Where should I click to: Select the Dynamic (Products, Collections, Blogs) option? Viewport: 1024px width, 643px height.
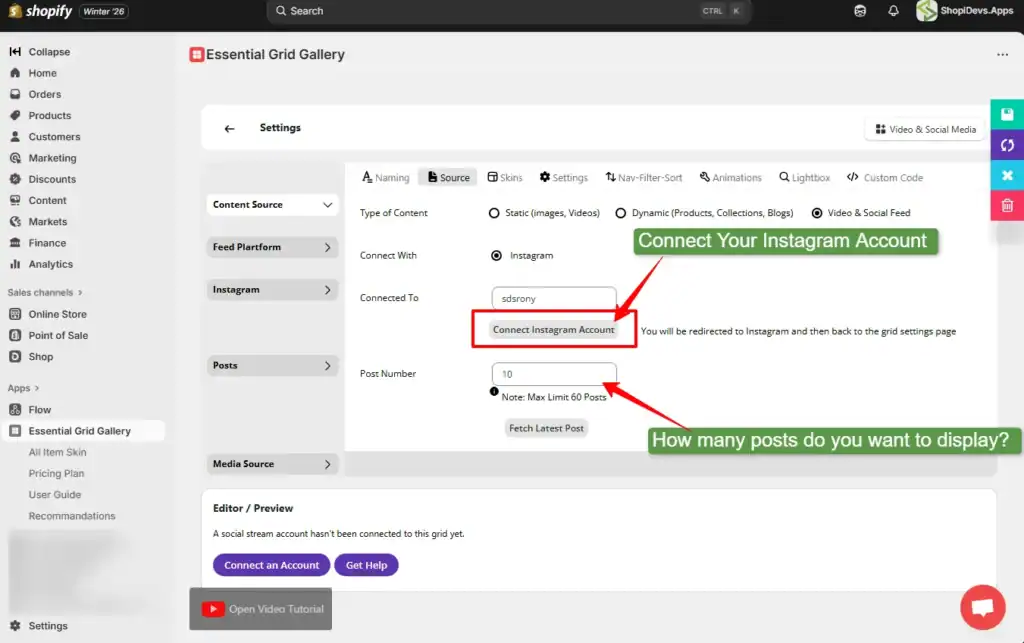pos(621,213)
